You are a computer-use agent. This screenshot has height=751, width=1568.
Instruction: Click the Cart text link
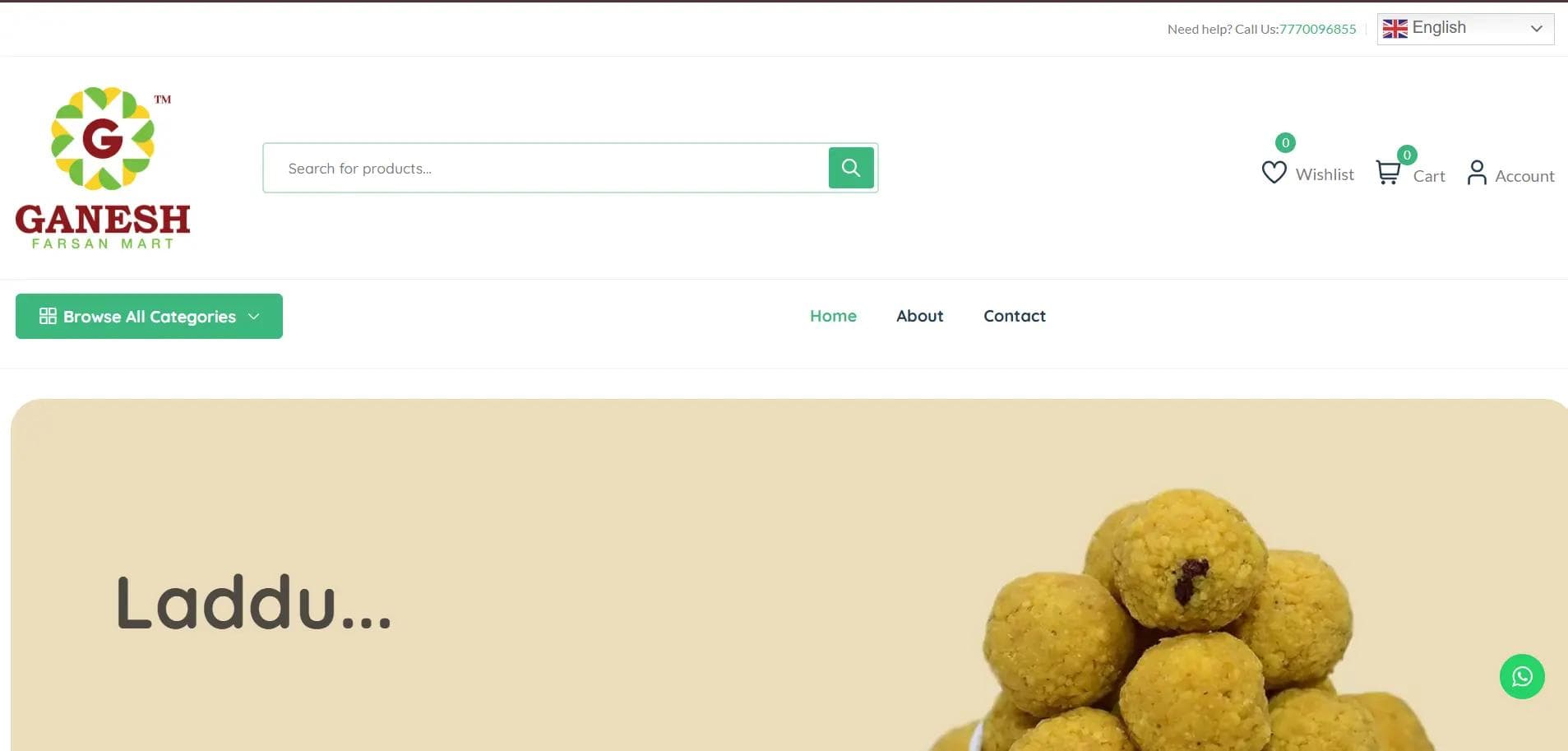click(1429, 176)
